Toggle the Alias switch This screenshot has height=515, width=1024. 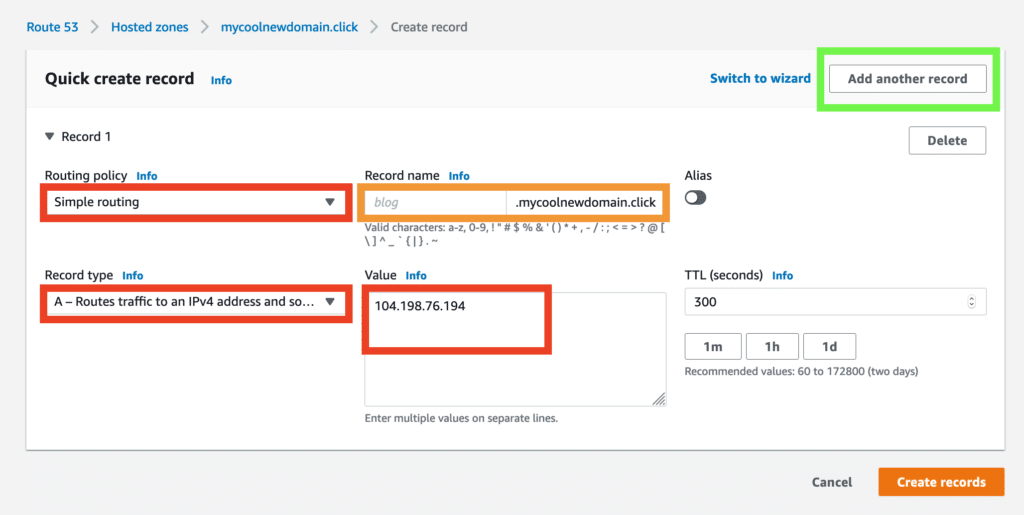coord(695,198)
